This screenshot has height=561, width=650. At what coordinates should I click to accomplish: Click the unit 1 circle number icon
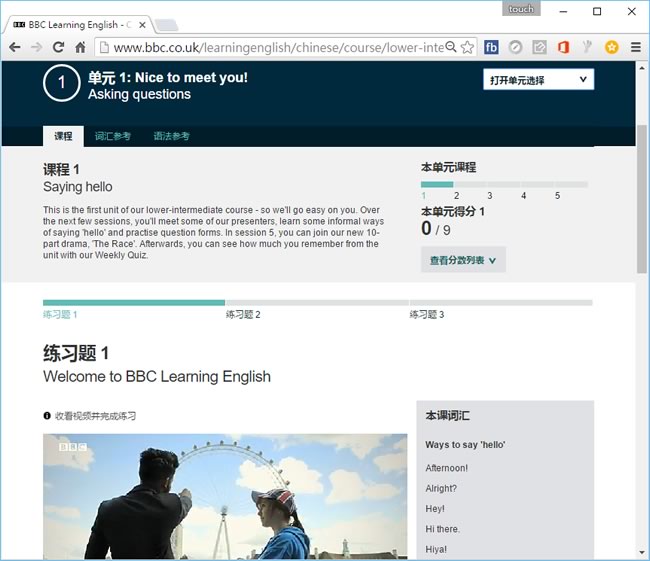[61, 83]
